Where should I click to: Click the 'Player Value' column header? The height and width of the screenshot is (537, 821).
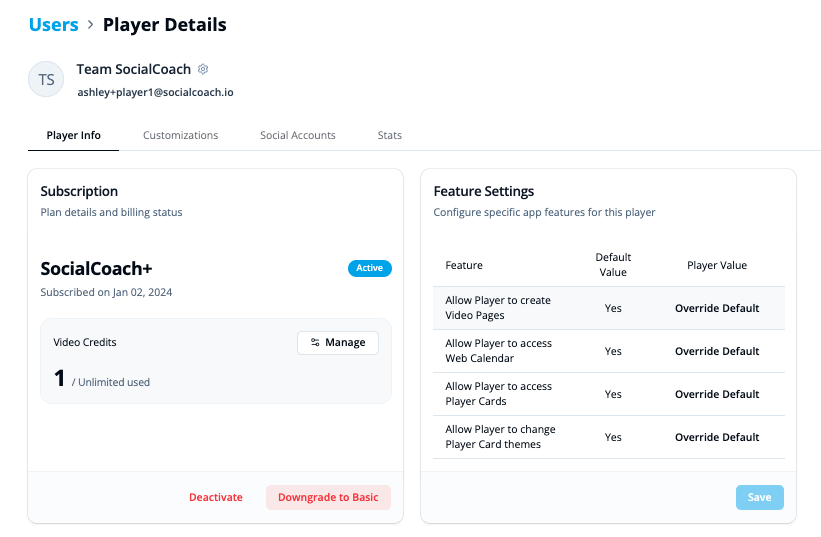click(717, 265)
